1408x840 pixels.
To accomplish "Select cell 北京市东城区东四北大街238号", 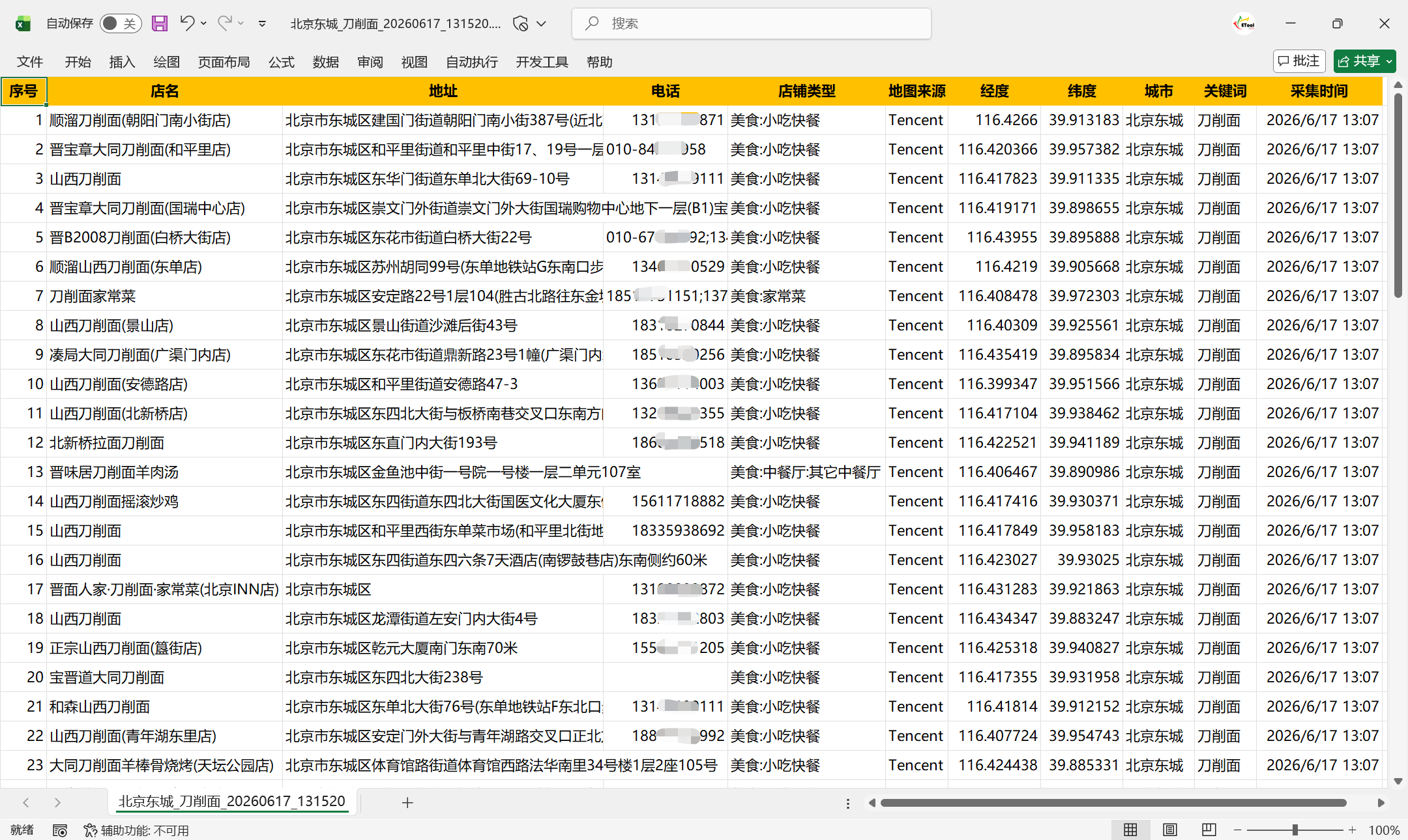I will [443, 678].
